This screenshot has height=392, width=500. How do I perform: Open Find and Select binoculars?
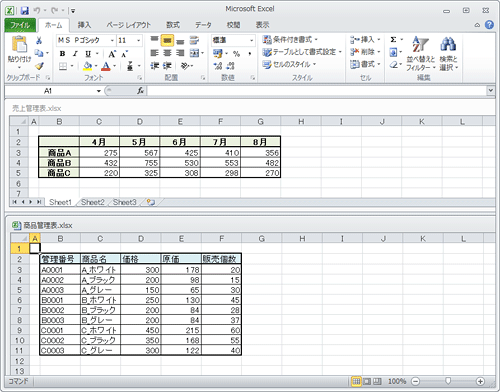(448, 53)
